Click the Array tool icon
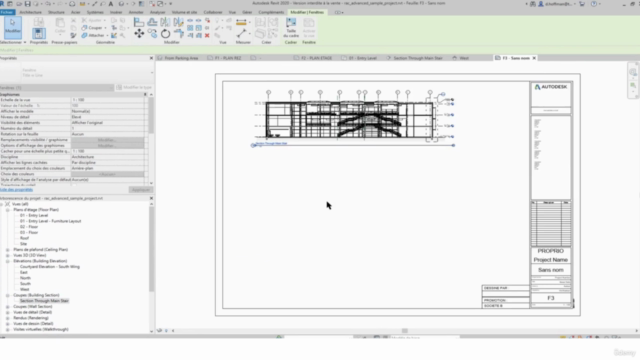Image resolution: width=640 pixels, height=360 pixels. (x=190, y=28)
